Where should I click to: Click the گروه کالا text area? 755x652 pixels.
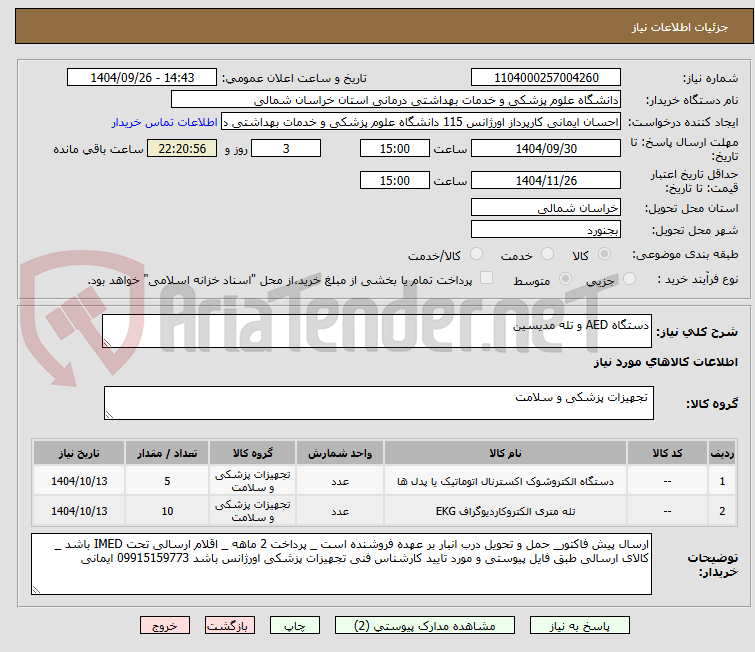[378, 403]
